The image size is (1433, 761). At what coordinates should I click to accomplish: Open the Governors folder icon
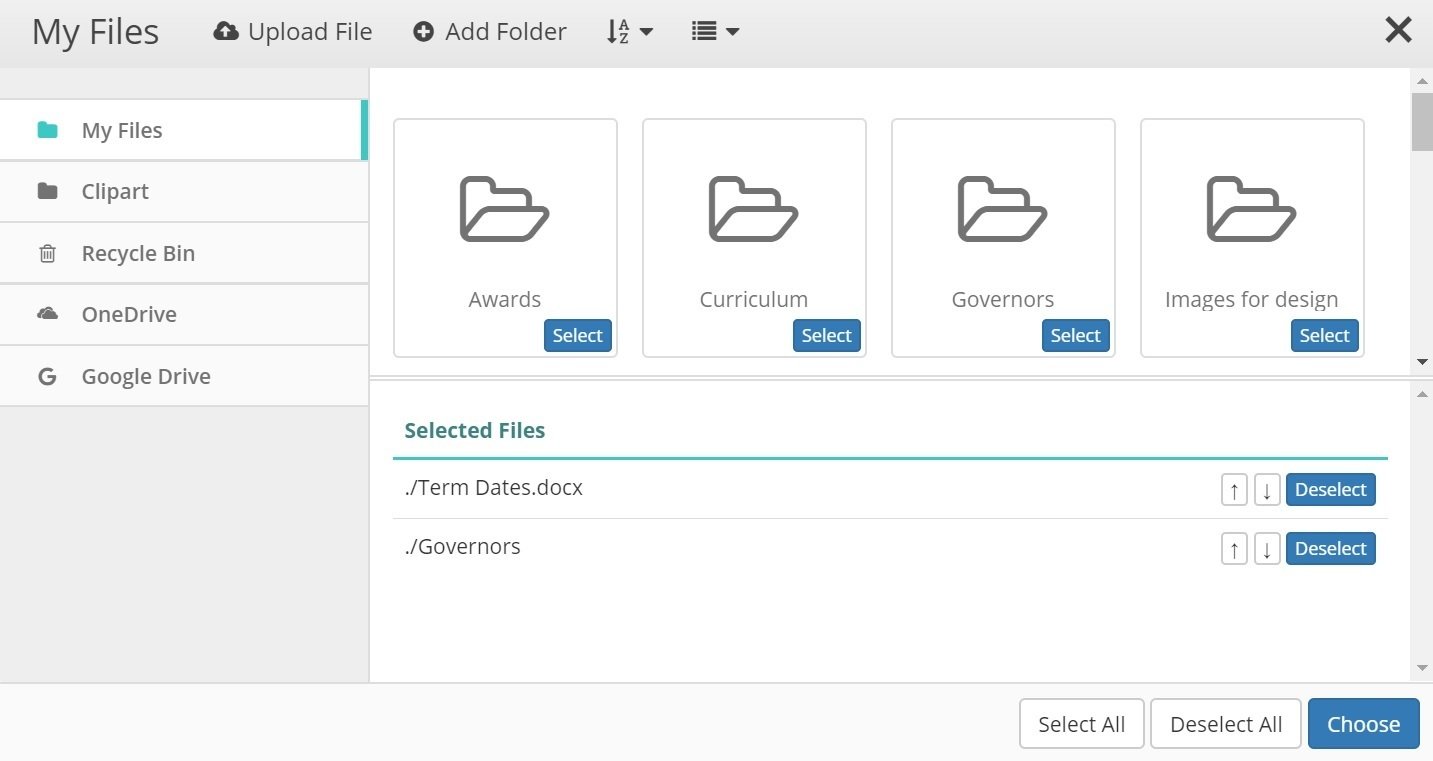1002,209
